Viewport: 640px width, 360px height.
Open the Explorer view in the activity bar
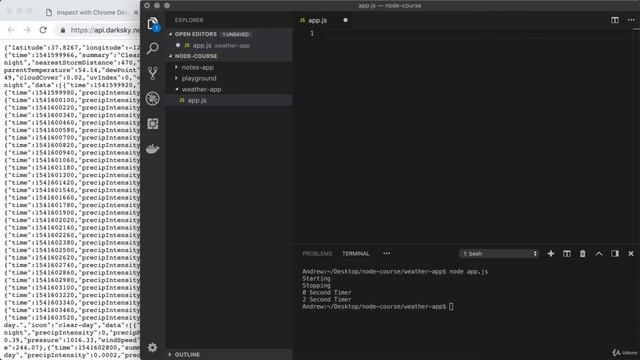click(x=153, y=24)
